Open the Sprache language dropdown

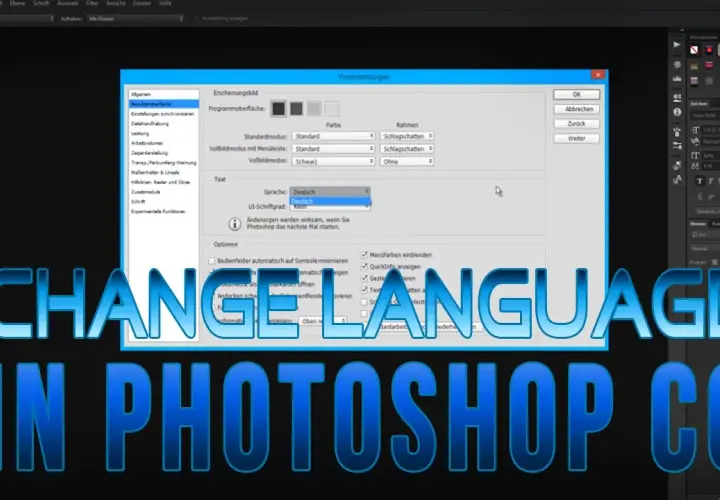pyautogui.click(x=330, y=192)
